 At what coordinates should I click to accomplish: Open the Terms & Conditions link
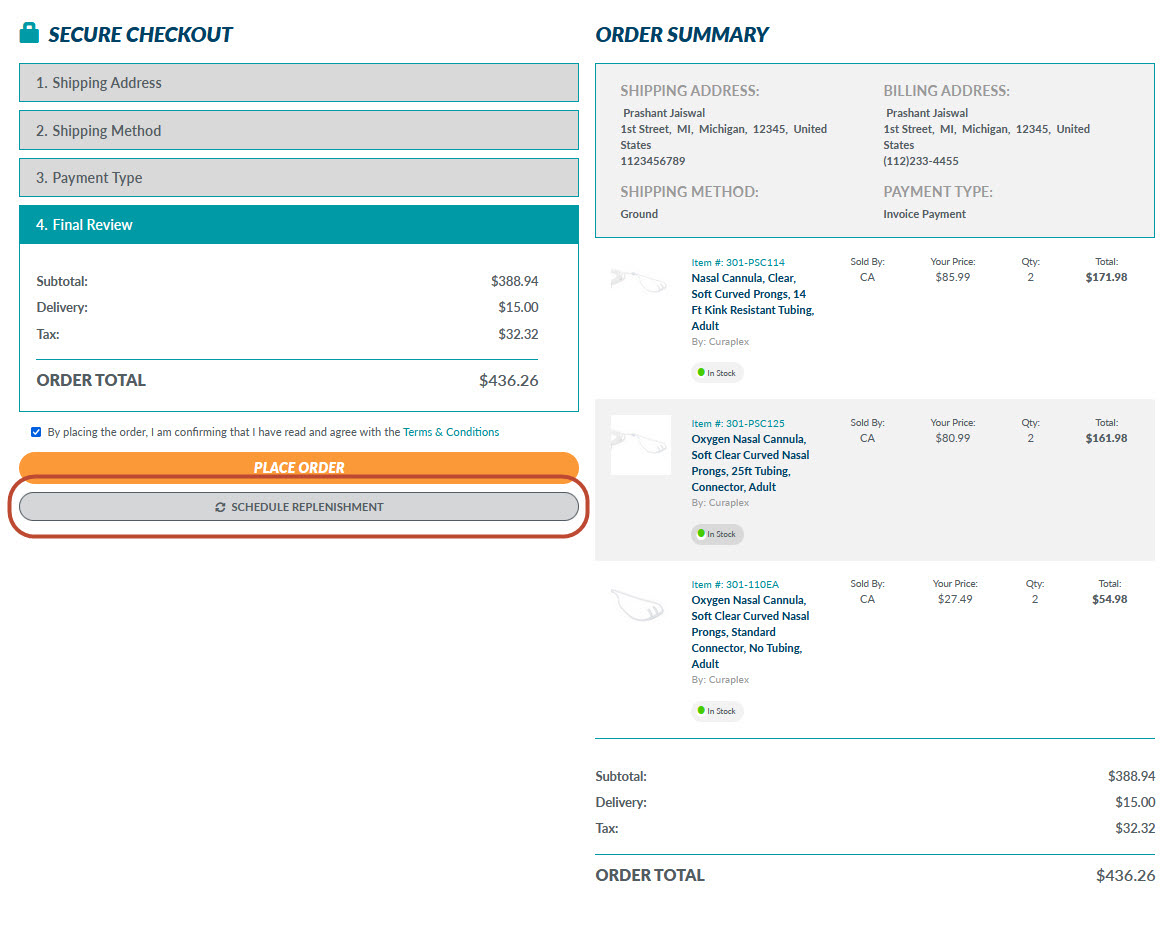tap(450, 432)
